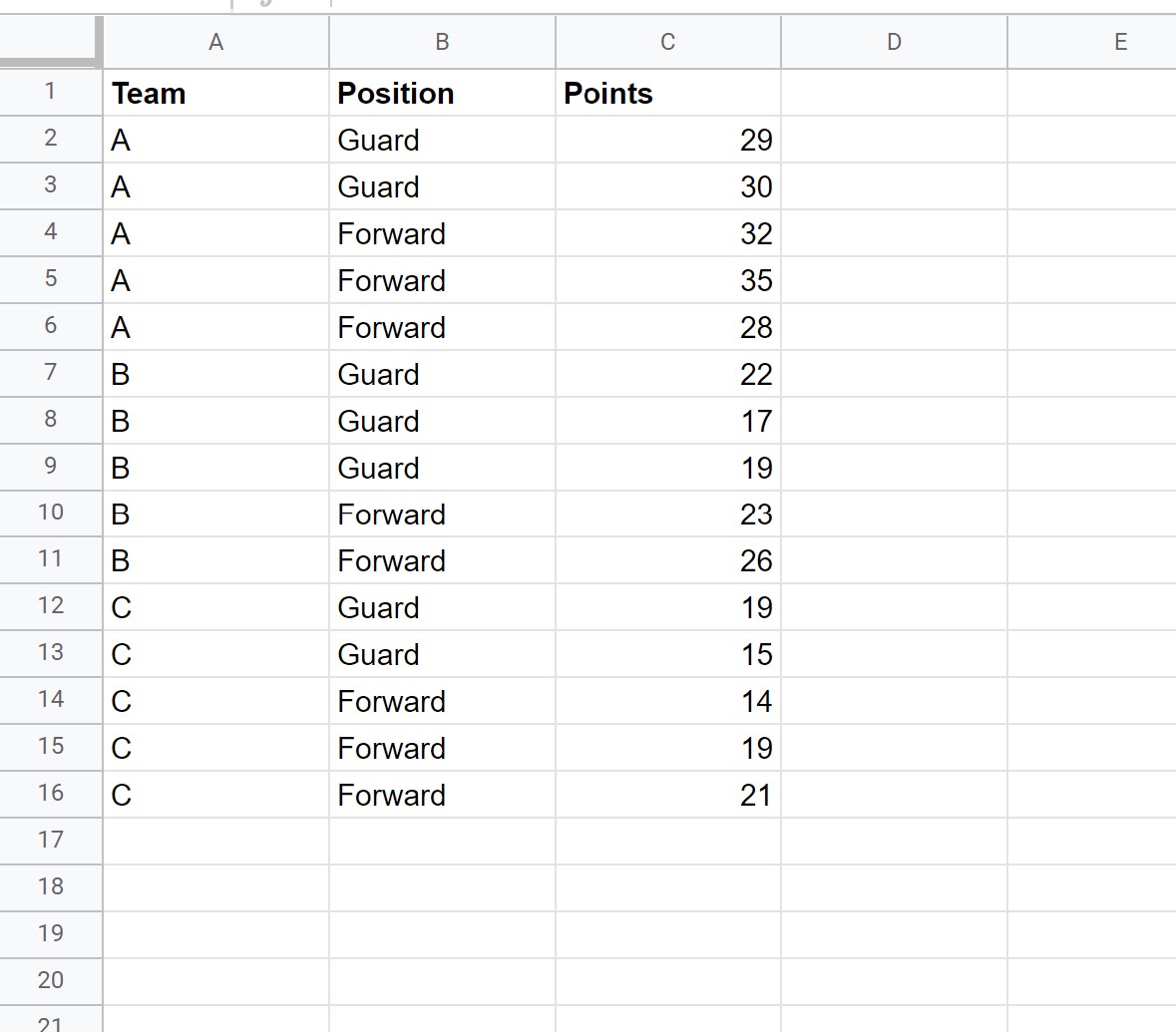This screenshot has width=1176, height=1032.
Task: Click the Position header cell
Action: [443, 93]
